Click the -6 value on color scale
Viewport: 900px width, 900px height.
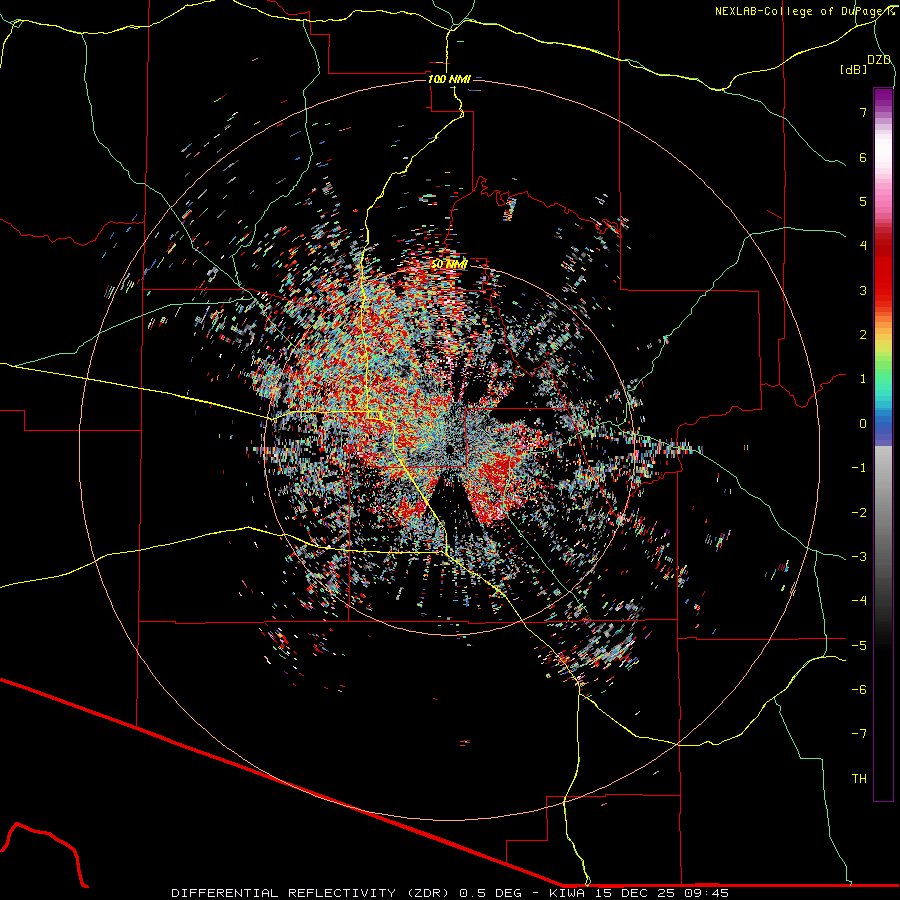point(859,689)
